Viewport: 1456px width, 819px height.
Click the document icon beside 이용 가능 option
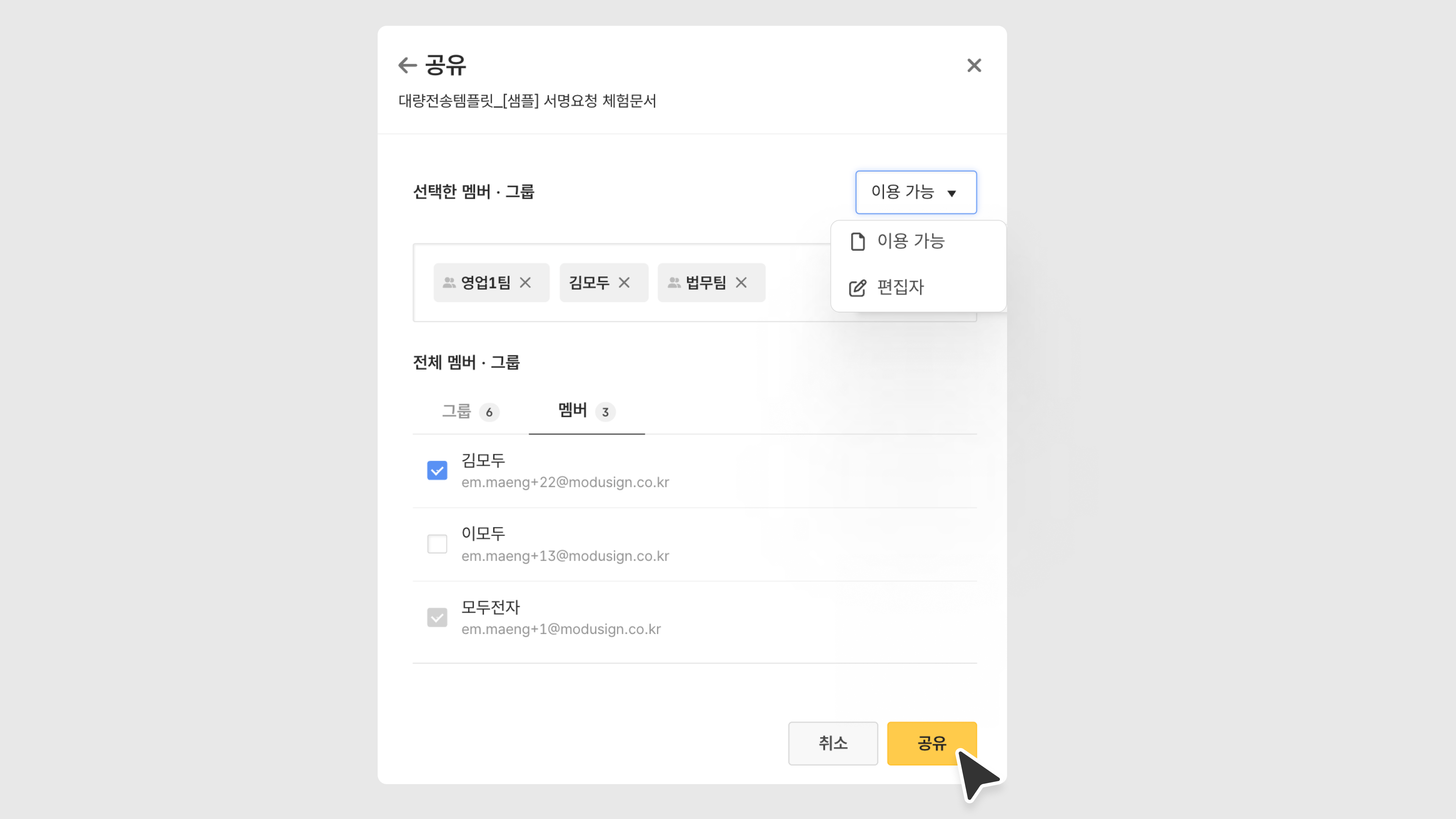tap(857, 242)
